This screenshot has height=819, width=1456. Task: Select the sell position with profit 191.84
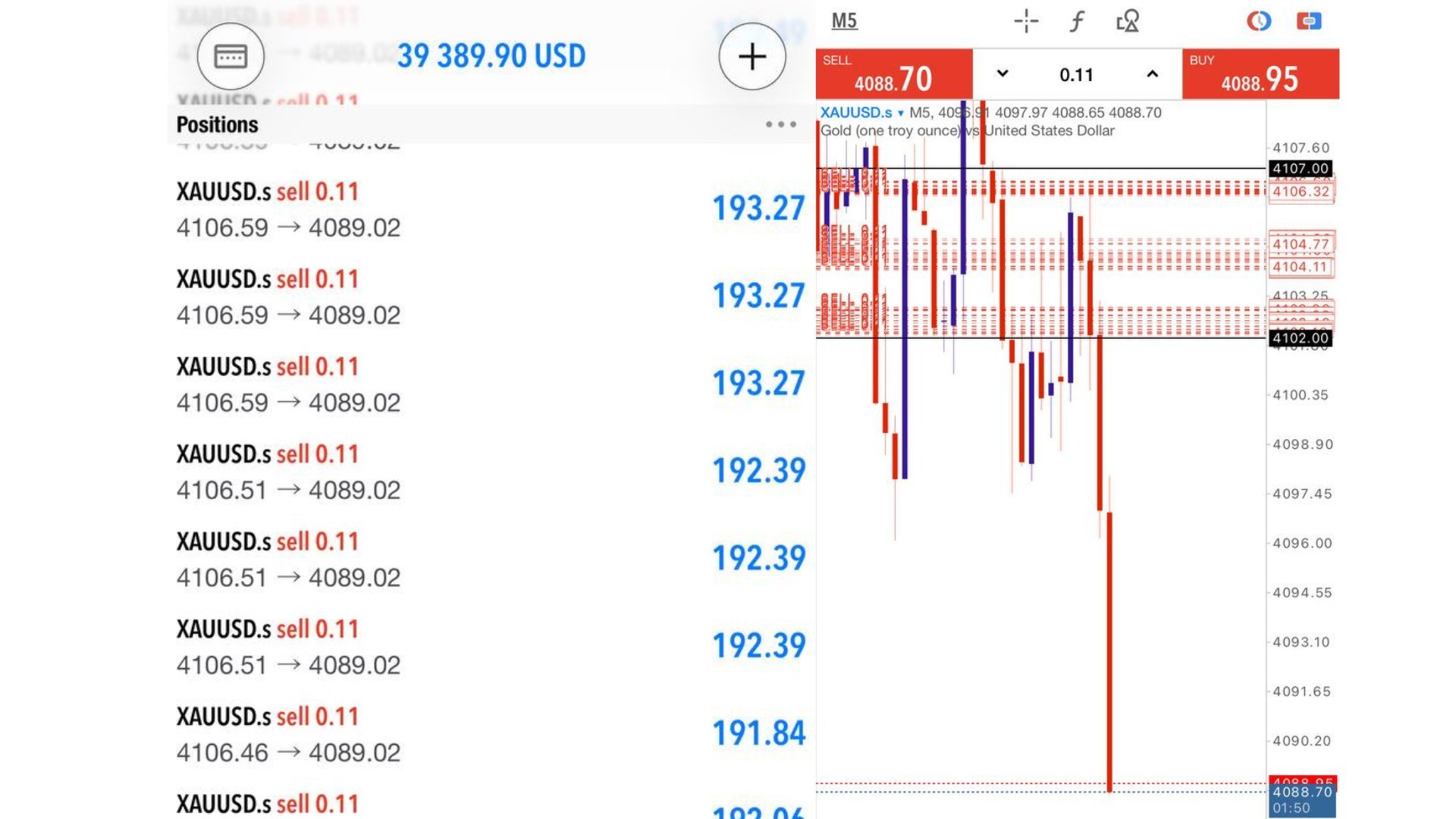coord(491,733)
